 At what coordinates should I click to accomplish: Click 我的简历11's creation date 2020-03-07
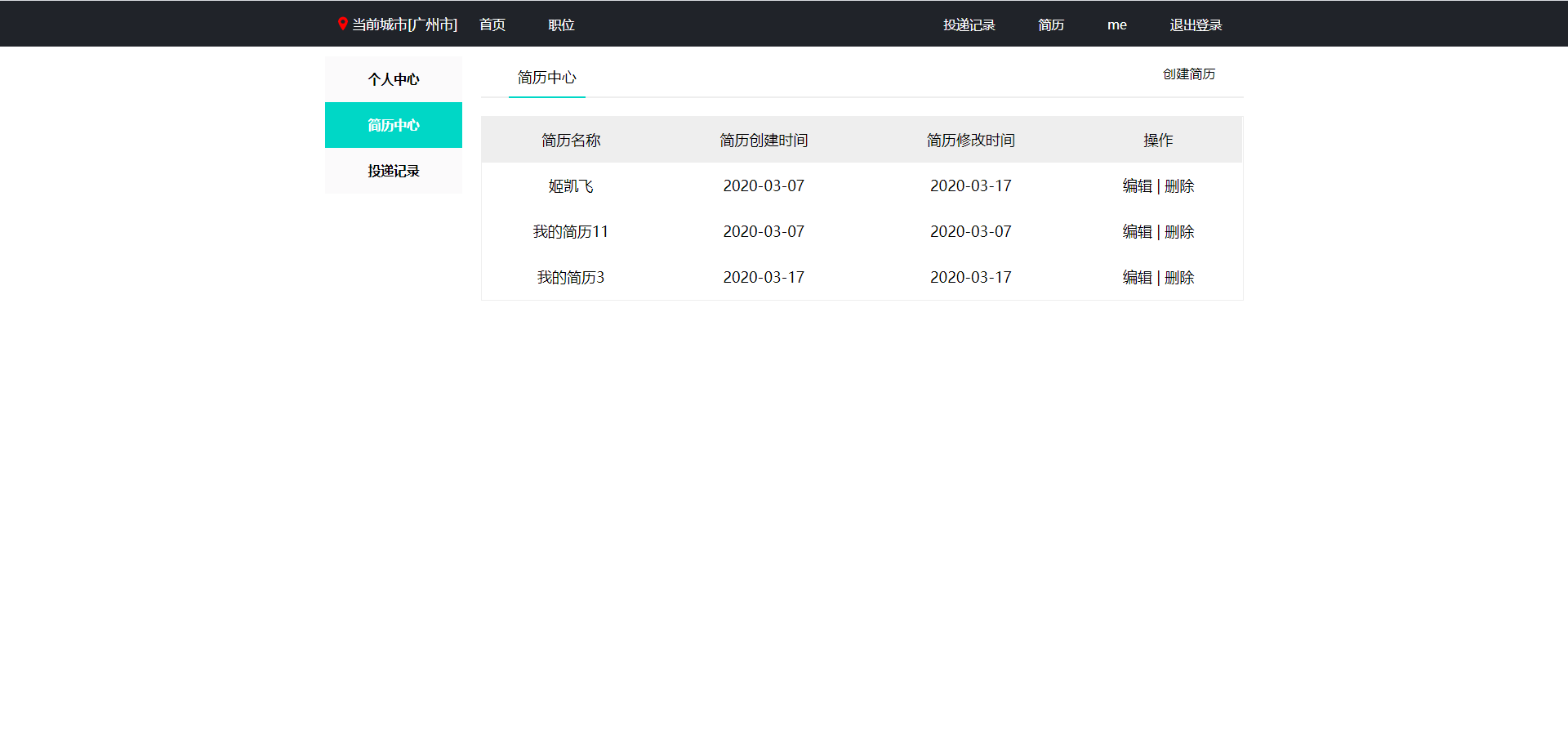tap(764, 232)
